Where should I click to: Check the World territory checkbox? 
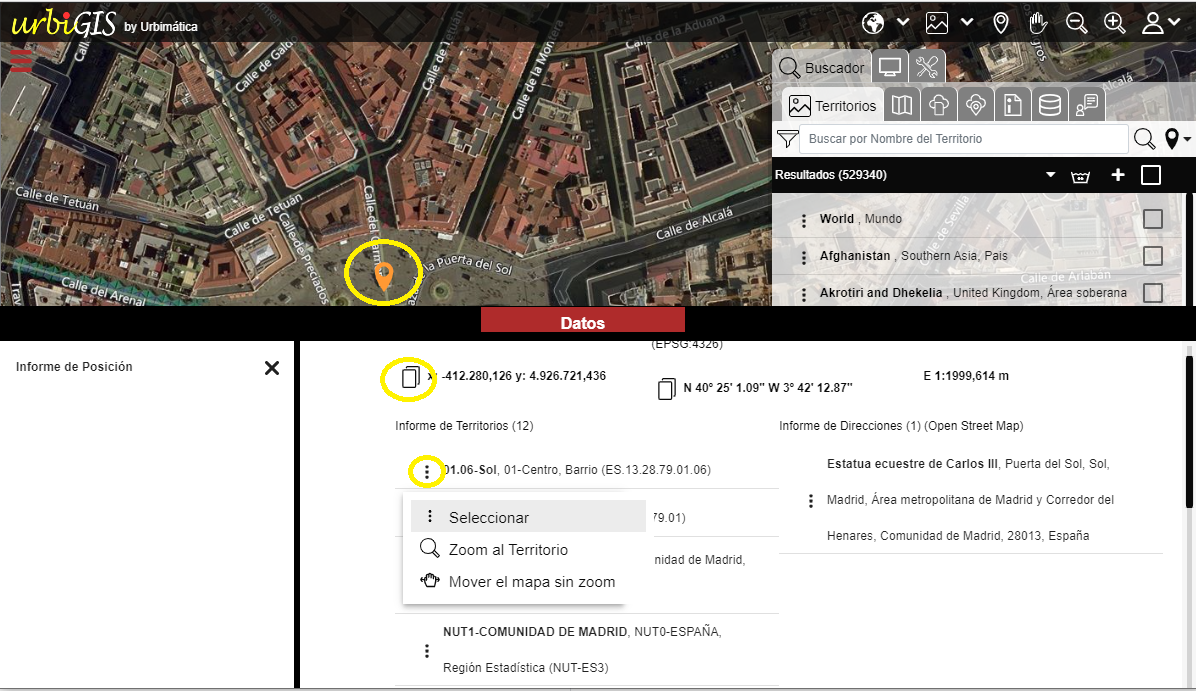(1153, 219)
